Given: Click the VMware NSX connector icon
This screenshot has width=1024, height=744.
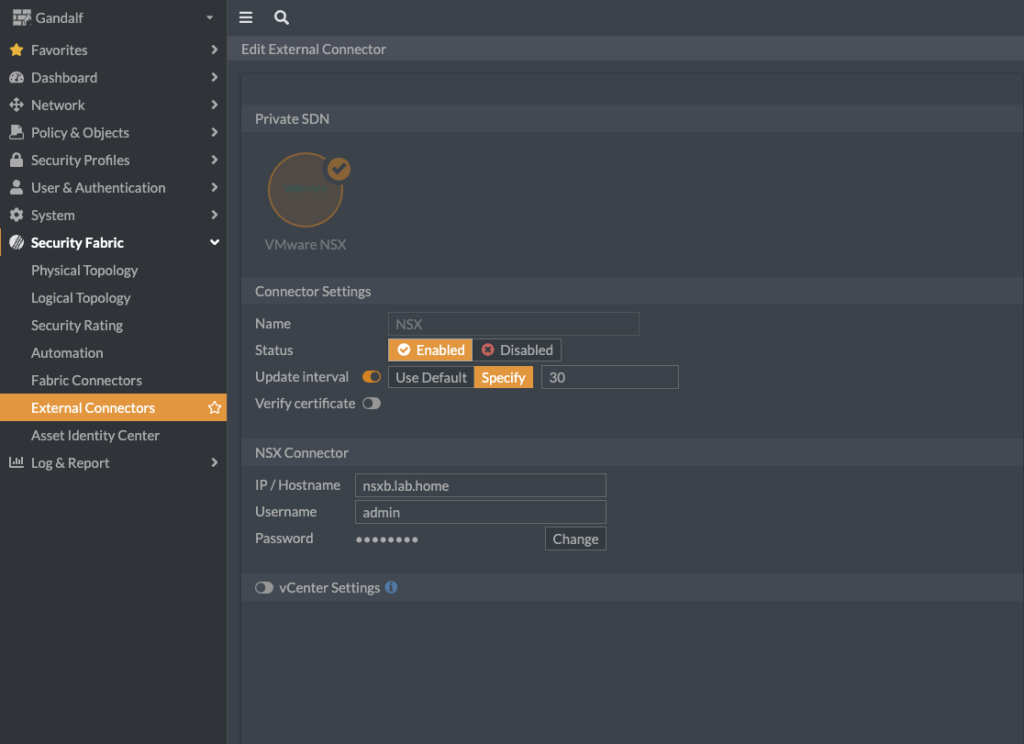Looking at the screenshot, I should 306,190.
